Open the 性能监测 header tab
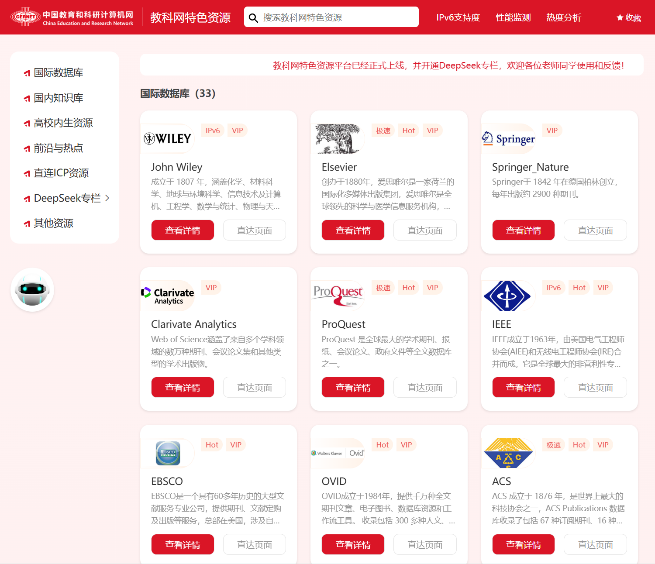Viewport: 655px width, 564px height. pos(511,18)
